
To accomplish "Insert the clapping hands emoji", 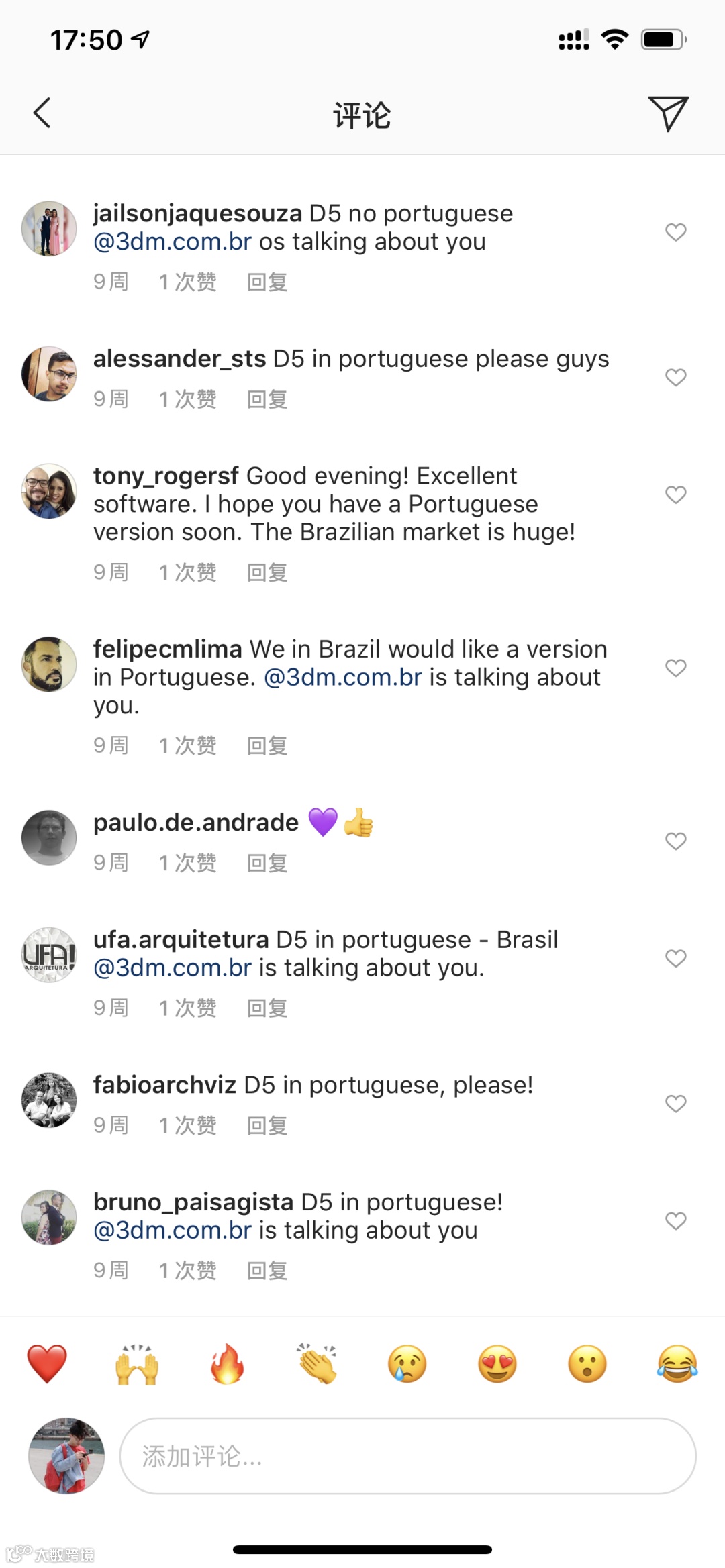I will tap(317, 1364).
